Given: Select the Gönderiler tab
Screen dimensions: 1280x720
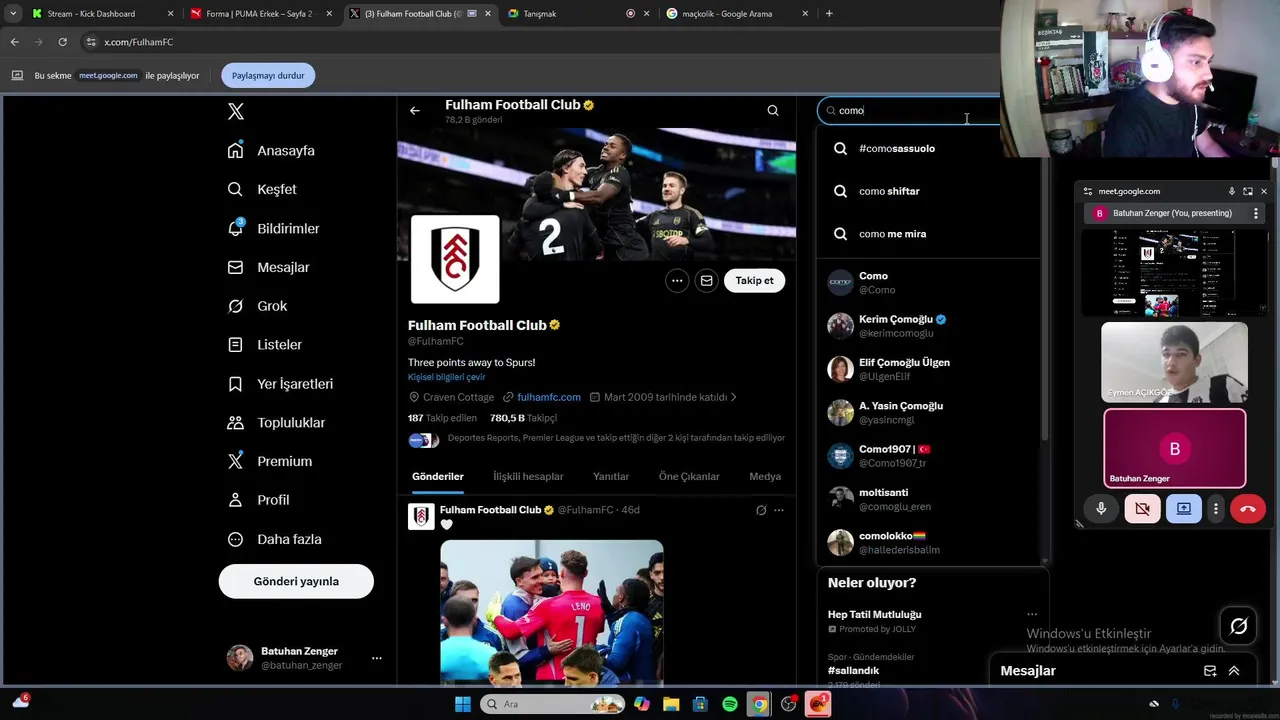Looking at the screenshot, I should click(x=438, y=476).
